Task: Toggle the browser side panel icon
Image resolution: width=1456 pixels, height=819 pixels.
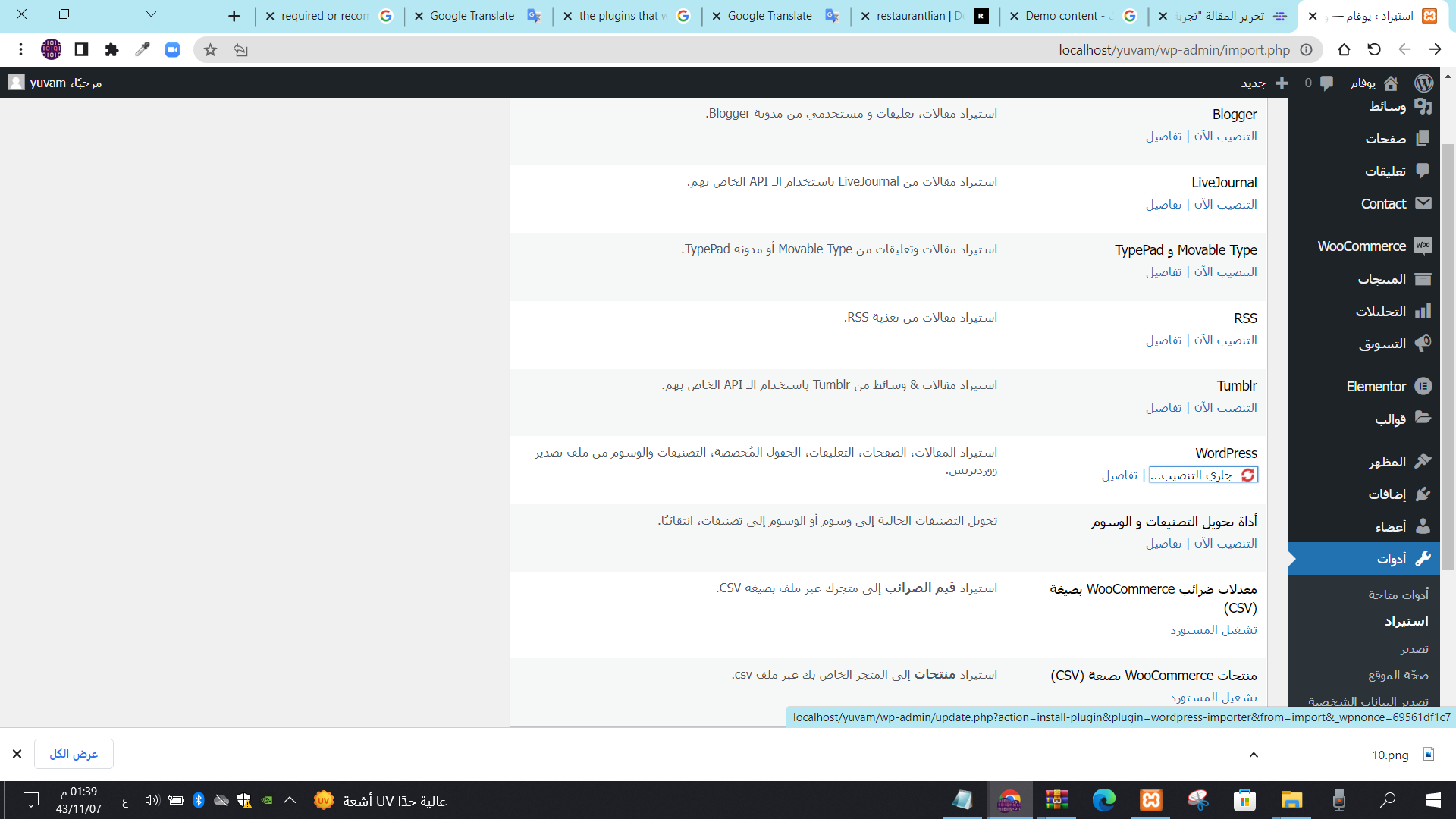Action: pos(81,50)
